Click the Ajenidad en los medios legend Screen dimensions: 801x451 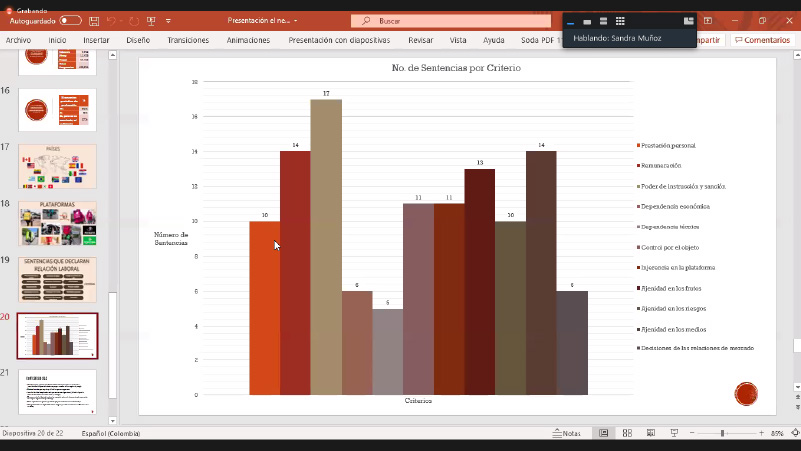tap(672, 329)
